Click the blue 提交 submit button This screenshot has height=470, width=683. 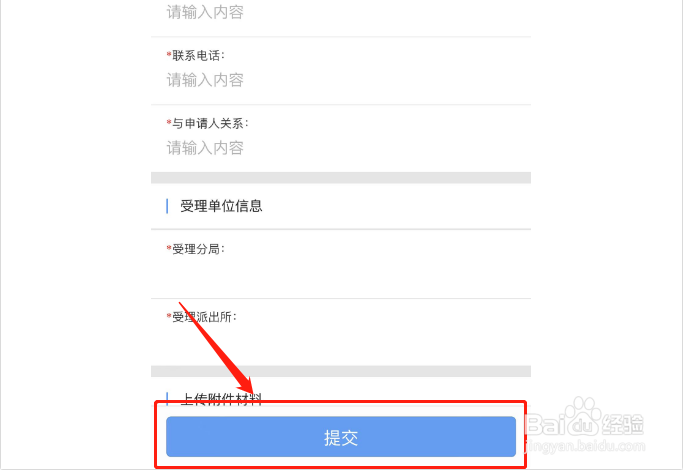click(x=341, y=437)
